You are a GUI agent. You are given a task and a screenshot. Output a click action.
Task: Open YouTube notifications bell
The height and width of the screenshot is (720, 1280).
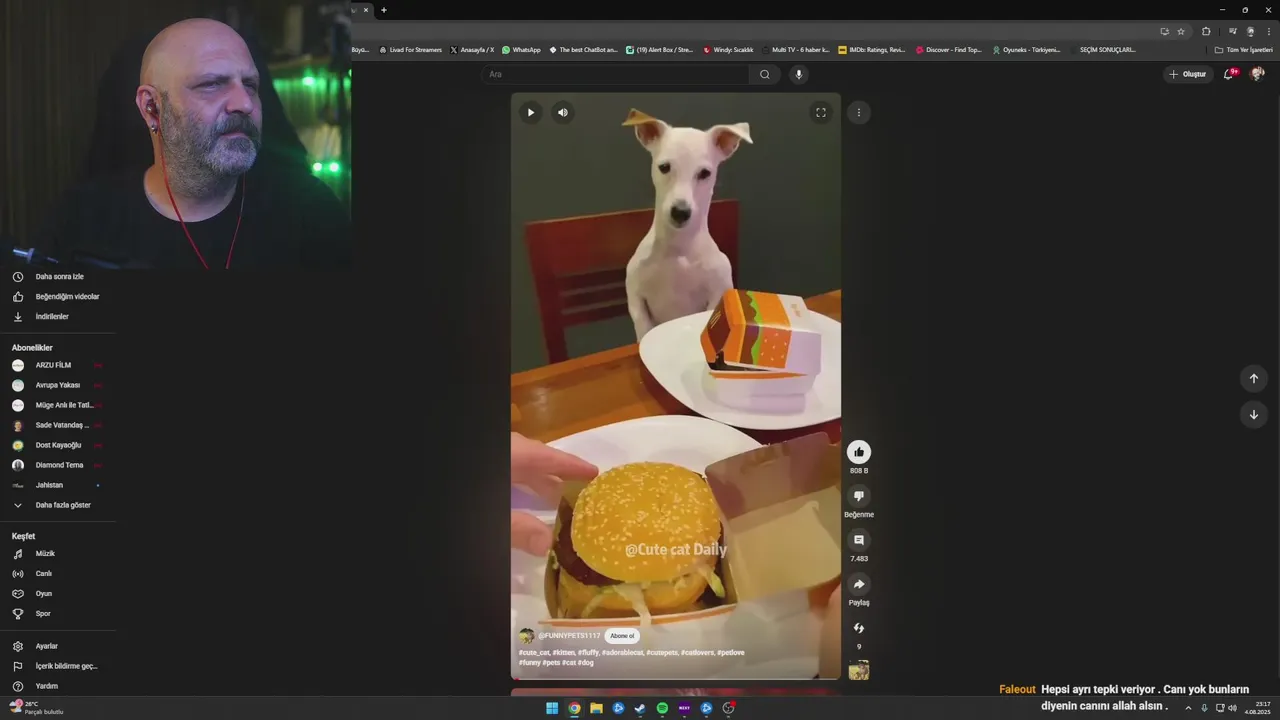point(1229,74)
